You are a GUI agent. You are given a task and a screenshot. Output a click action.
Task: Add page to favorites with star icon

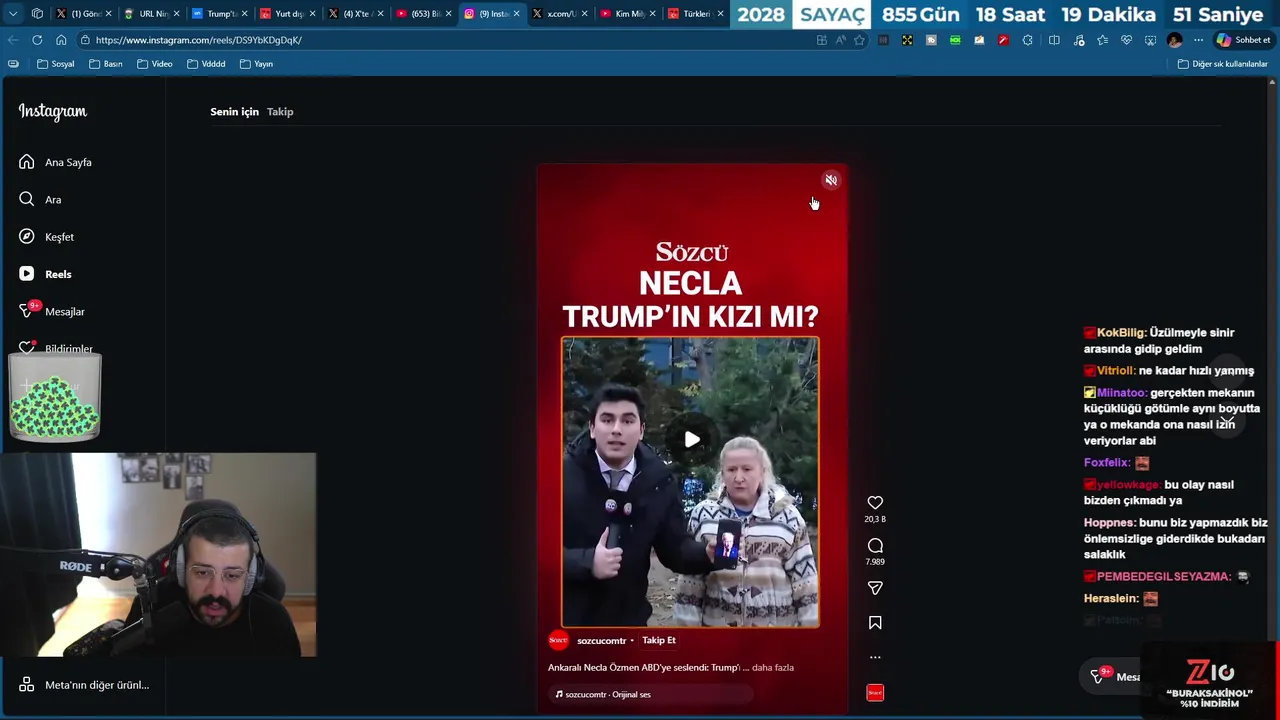pyautogui.click(x=859, y=40)
